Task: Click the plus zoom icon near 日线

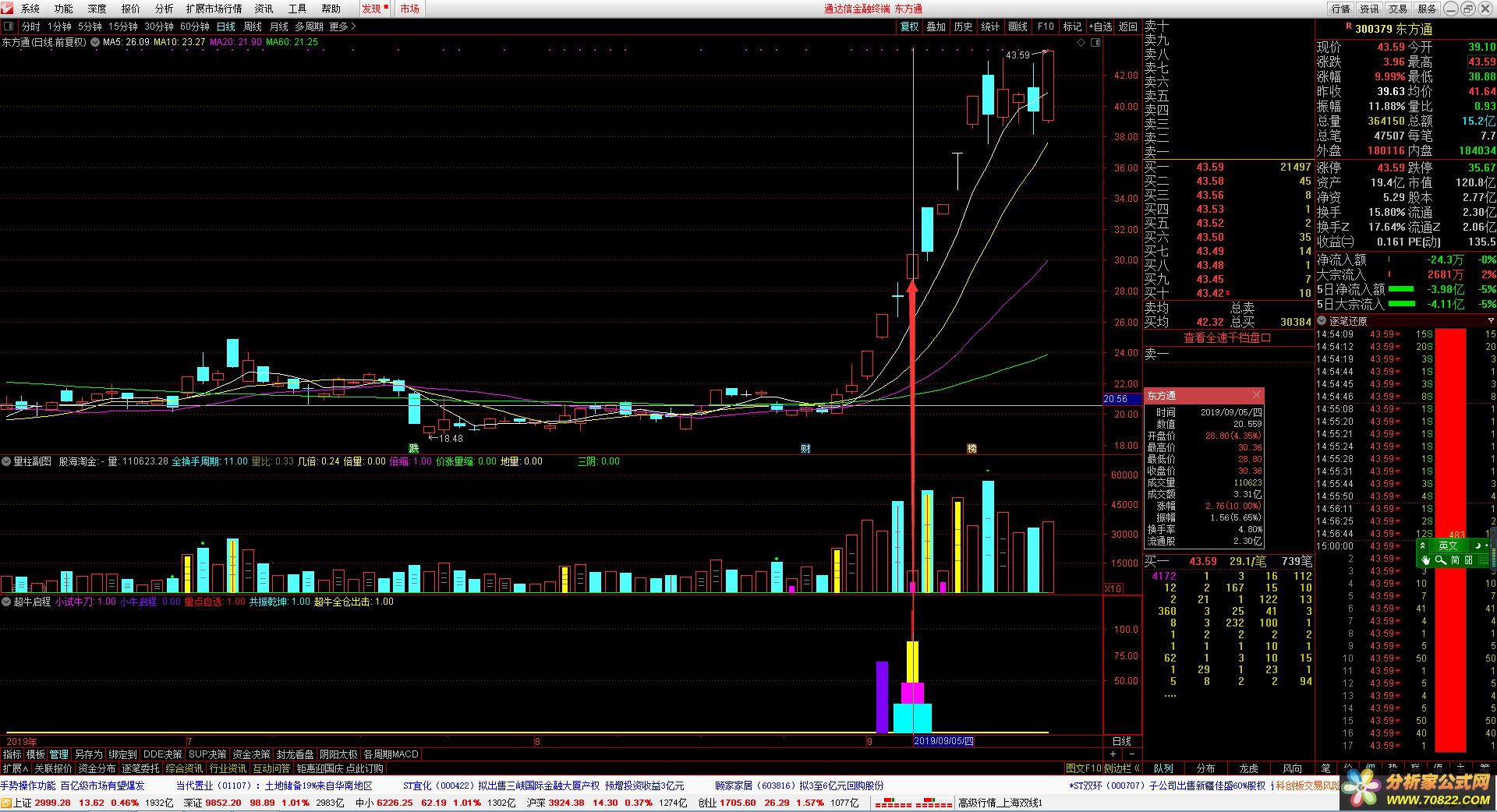Action: [x=1113, y=754]
